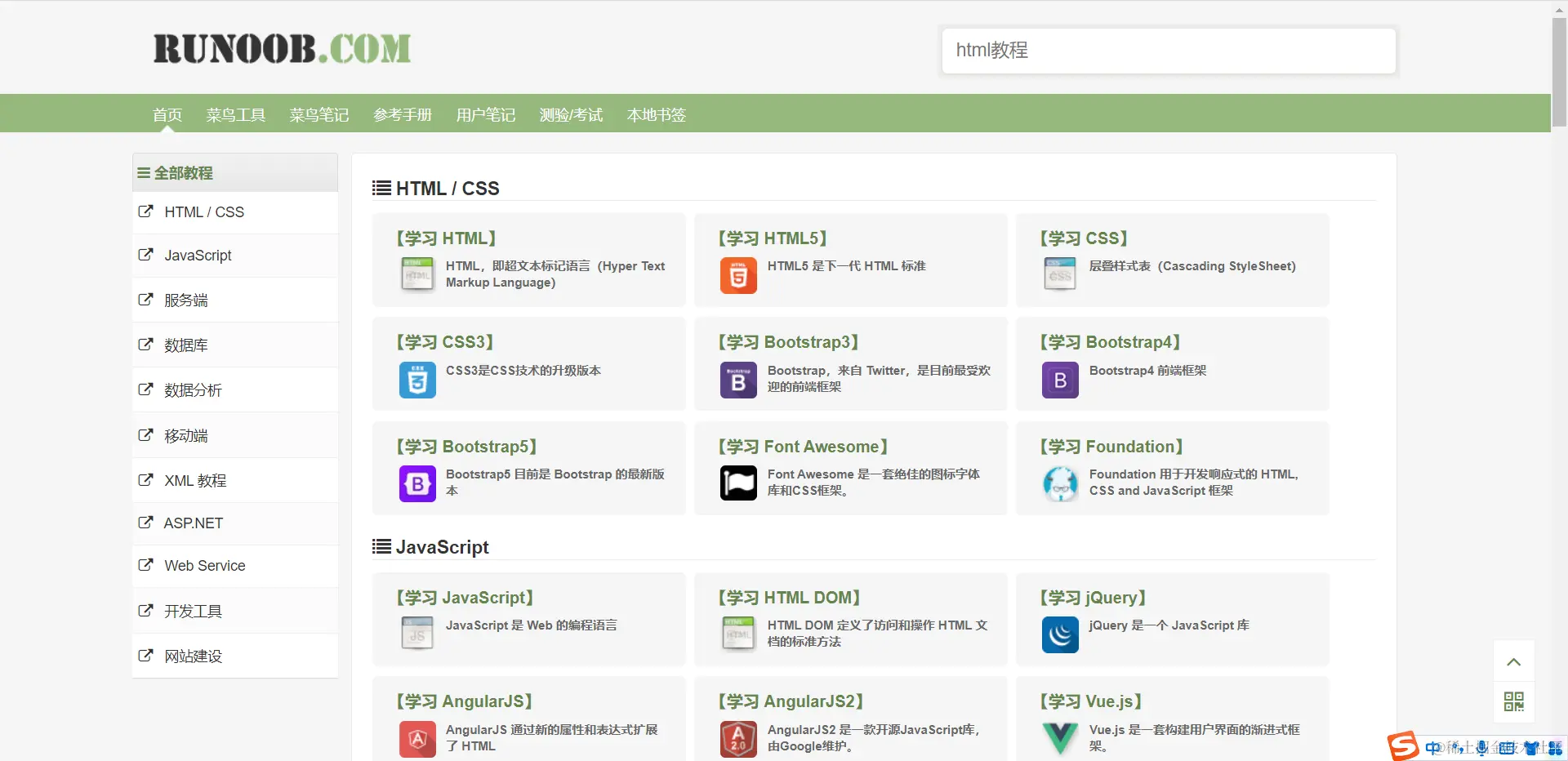This screenshot has width=1568, height=761.
Task: Open the 【学习 Vue.js】 heading link
Action: click(1090, 701)
